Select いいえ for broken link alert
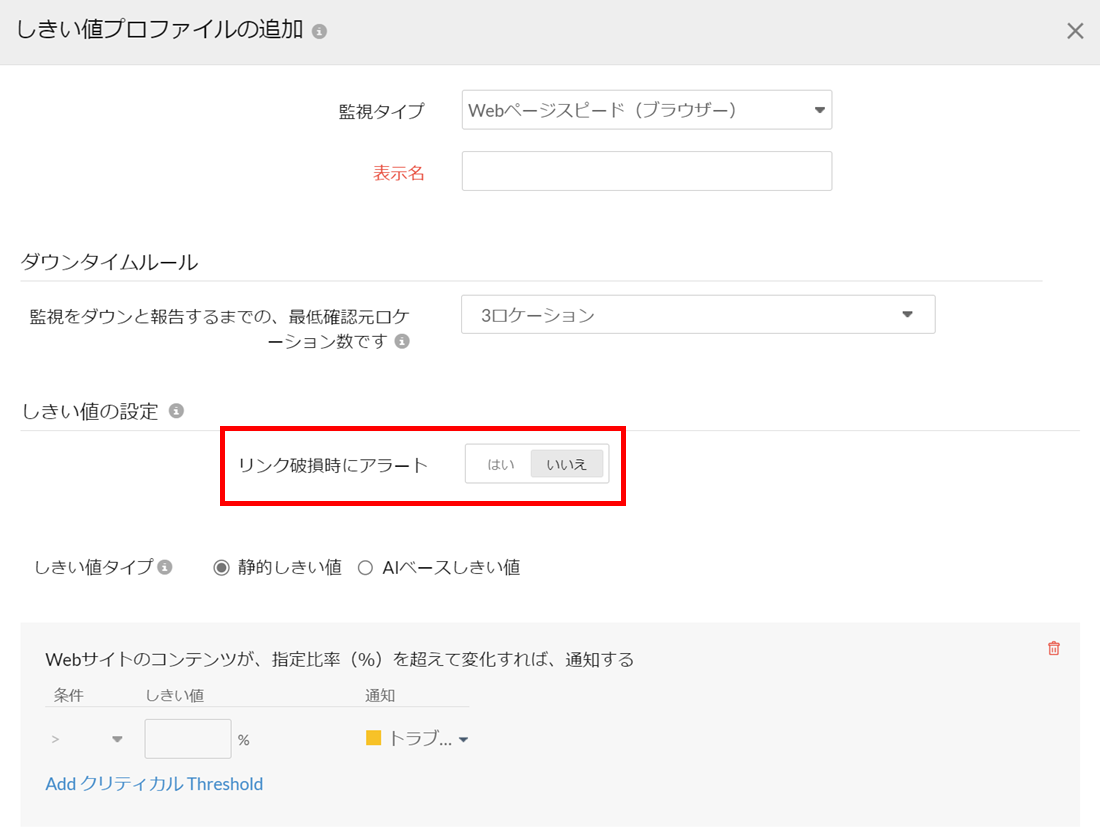1100x837 pixels. click(567, 464)
